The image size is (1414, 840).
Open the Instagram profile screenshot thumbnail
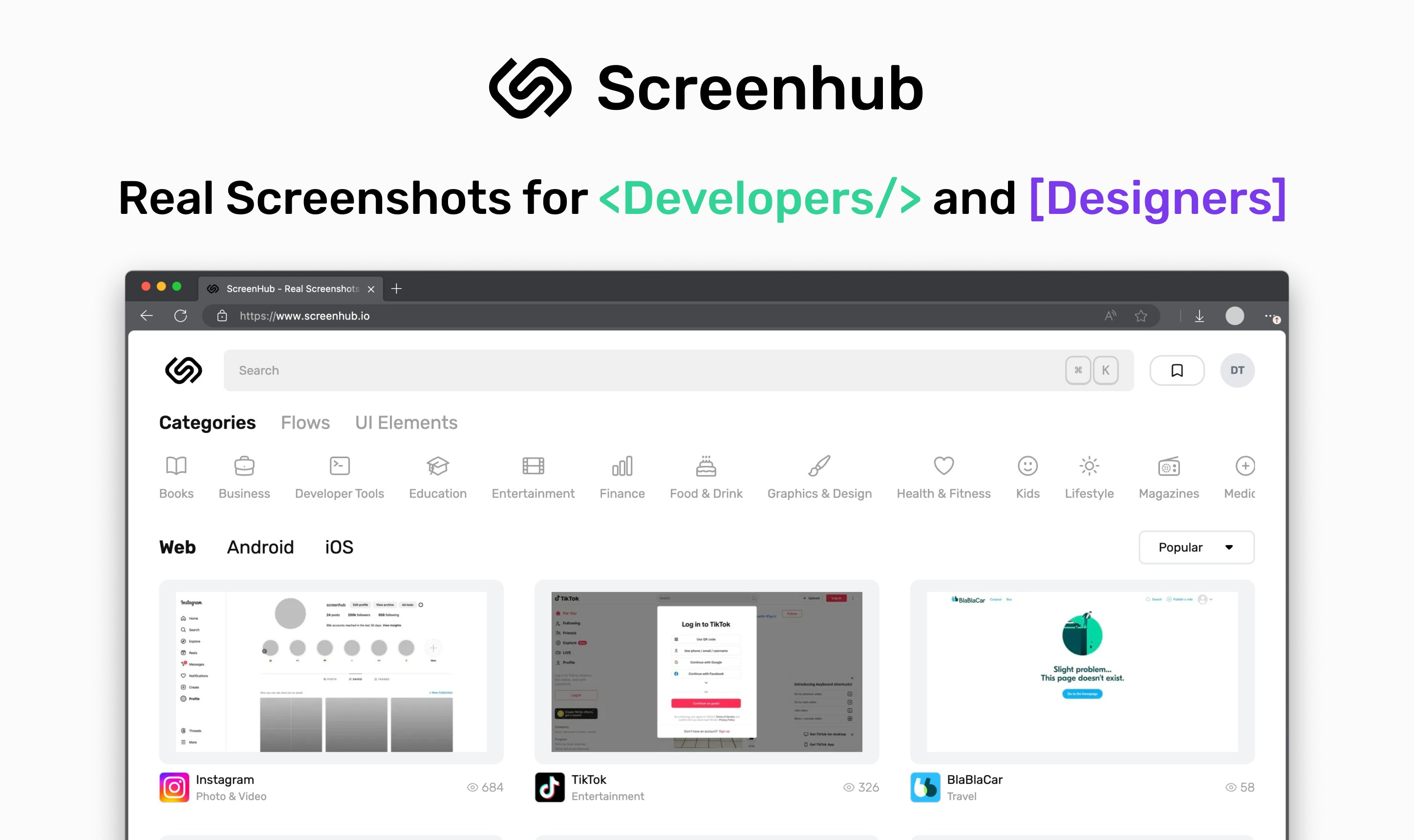pos(331,672)
